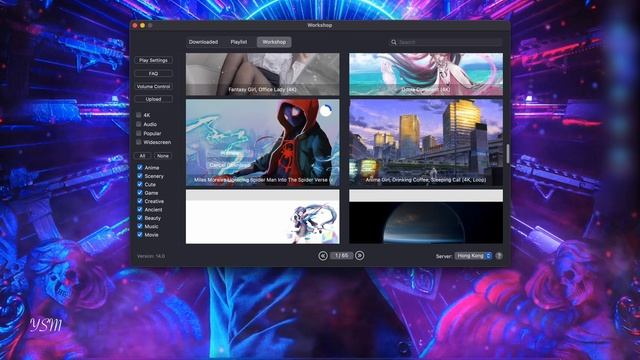Open the pink-haired girl ocean wallpaper
The height and width of the screenshot is (360, 640).
click(426, 74)
